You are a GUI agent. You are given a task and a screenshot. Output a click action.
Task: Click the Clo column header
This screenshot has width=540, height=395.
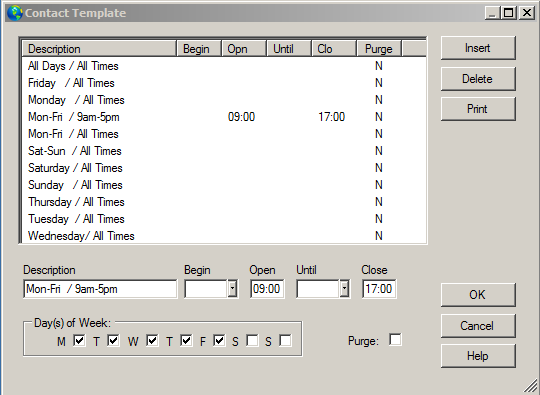pos(334,49)
